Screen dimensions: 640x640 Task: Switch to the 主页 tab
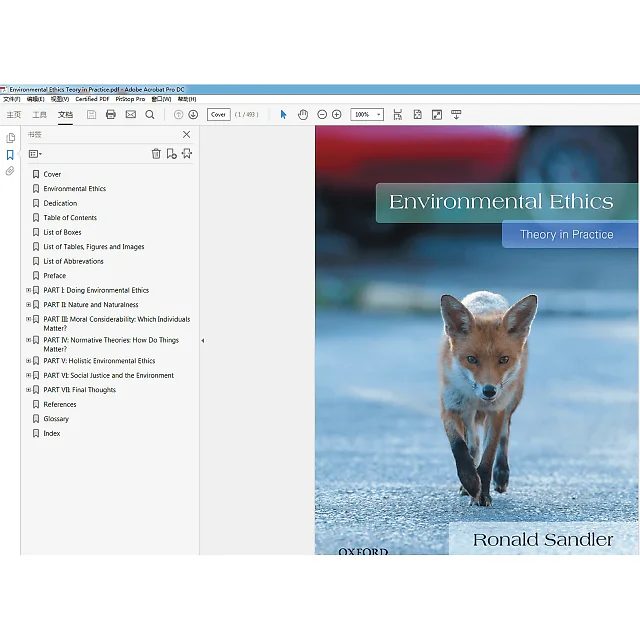point(13,115)
